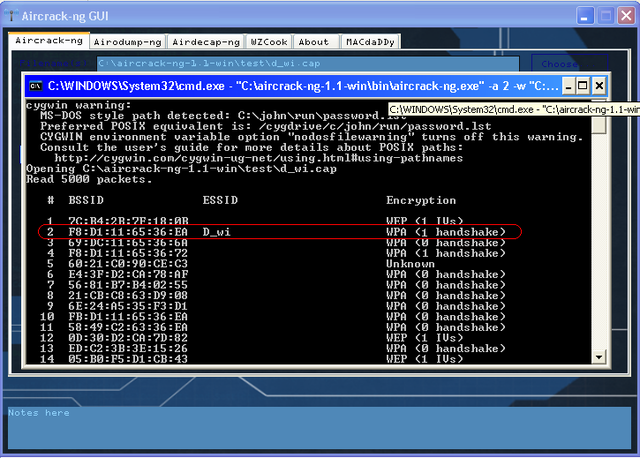Screen dimensions: 640x458
Task: Click the Encryption column header
Action: click(x=421, y=201)
